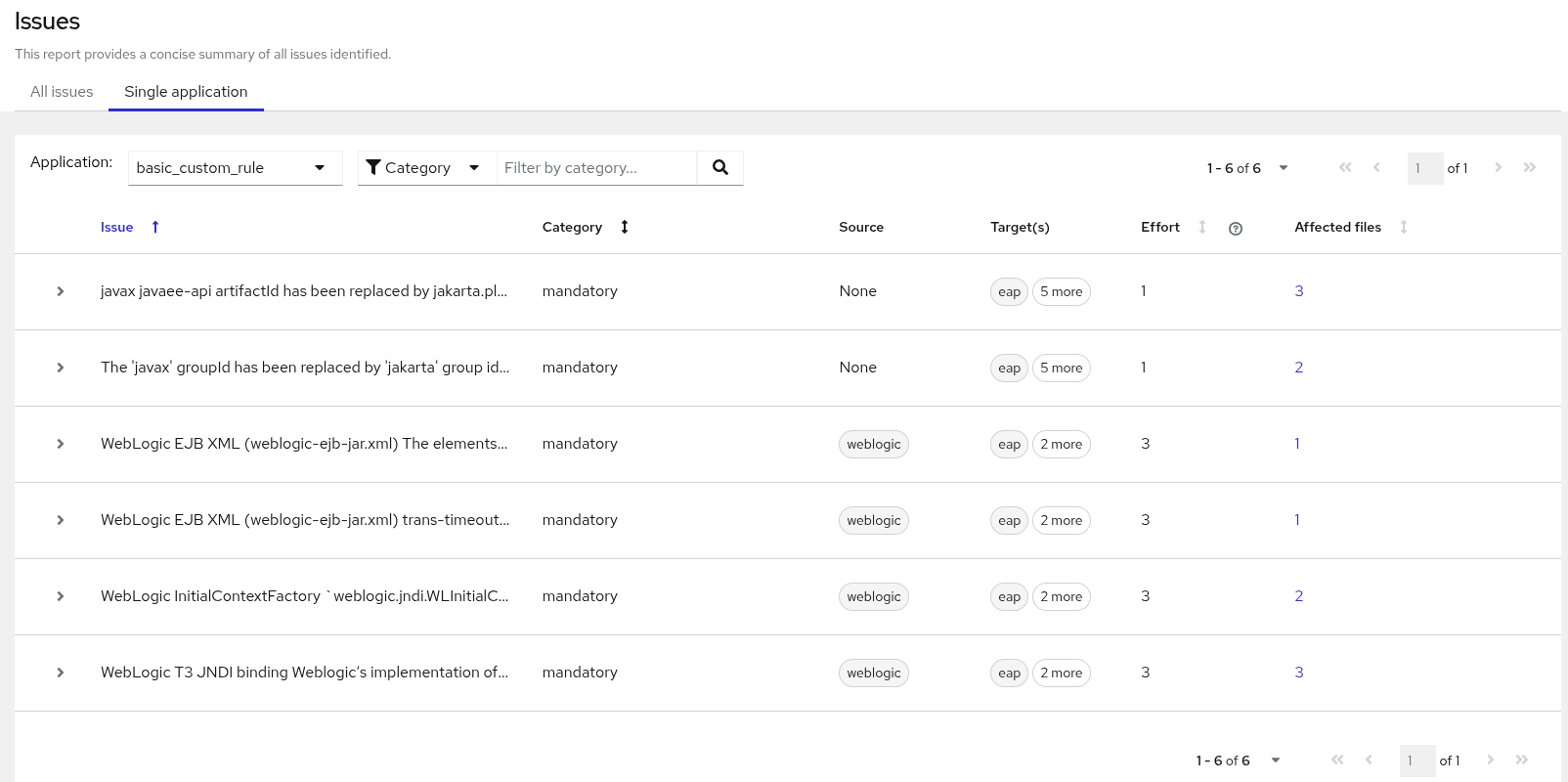Expand the WebLogic InitialContextFactory issue row

point(61,596)
